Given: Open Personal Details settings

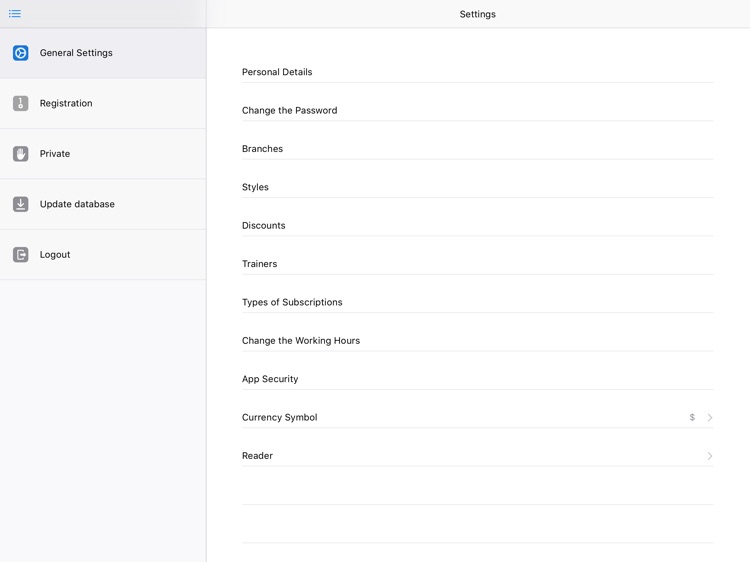Looking at the screenshot, I should pyautogui.click(x=477, y=72).
